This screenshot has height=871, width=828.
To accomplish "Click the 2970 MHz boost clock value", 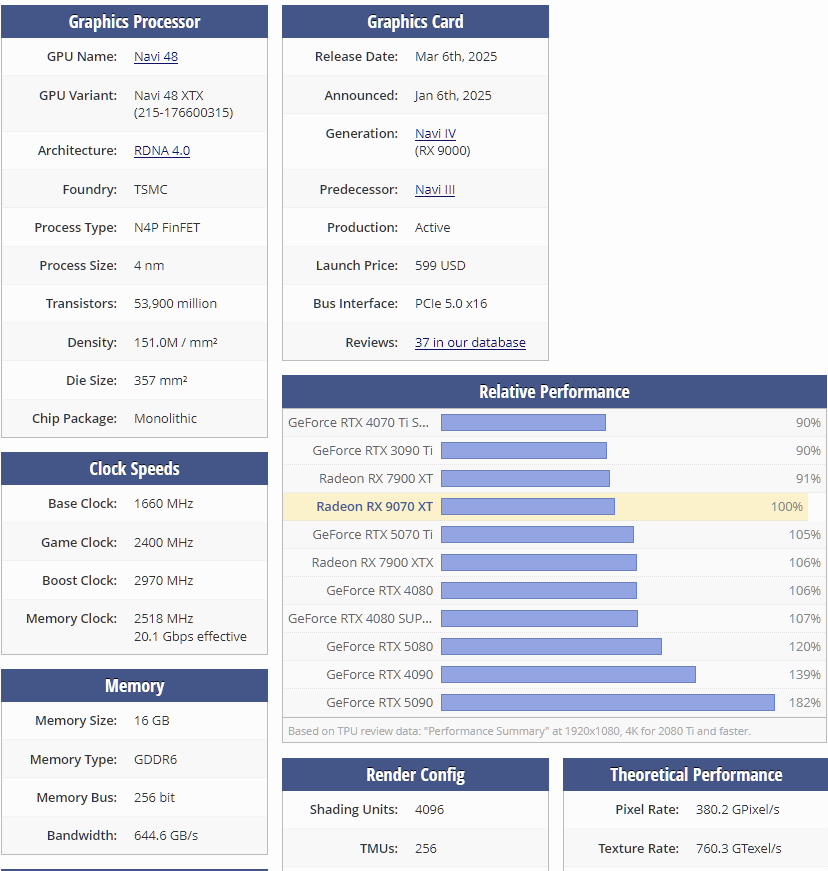I will coord(163,580).
